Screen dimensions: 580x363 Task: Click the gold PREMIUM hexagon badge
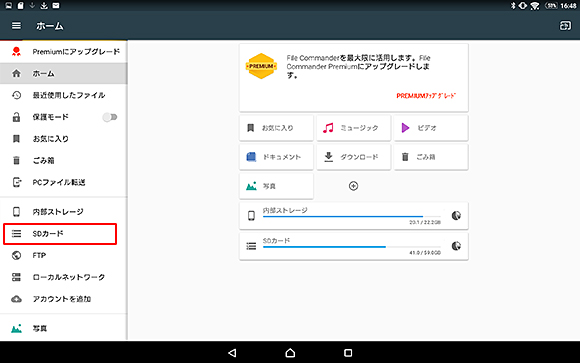(x=261, y=66)
